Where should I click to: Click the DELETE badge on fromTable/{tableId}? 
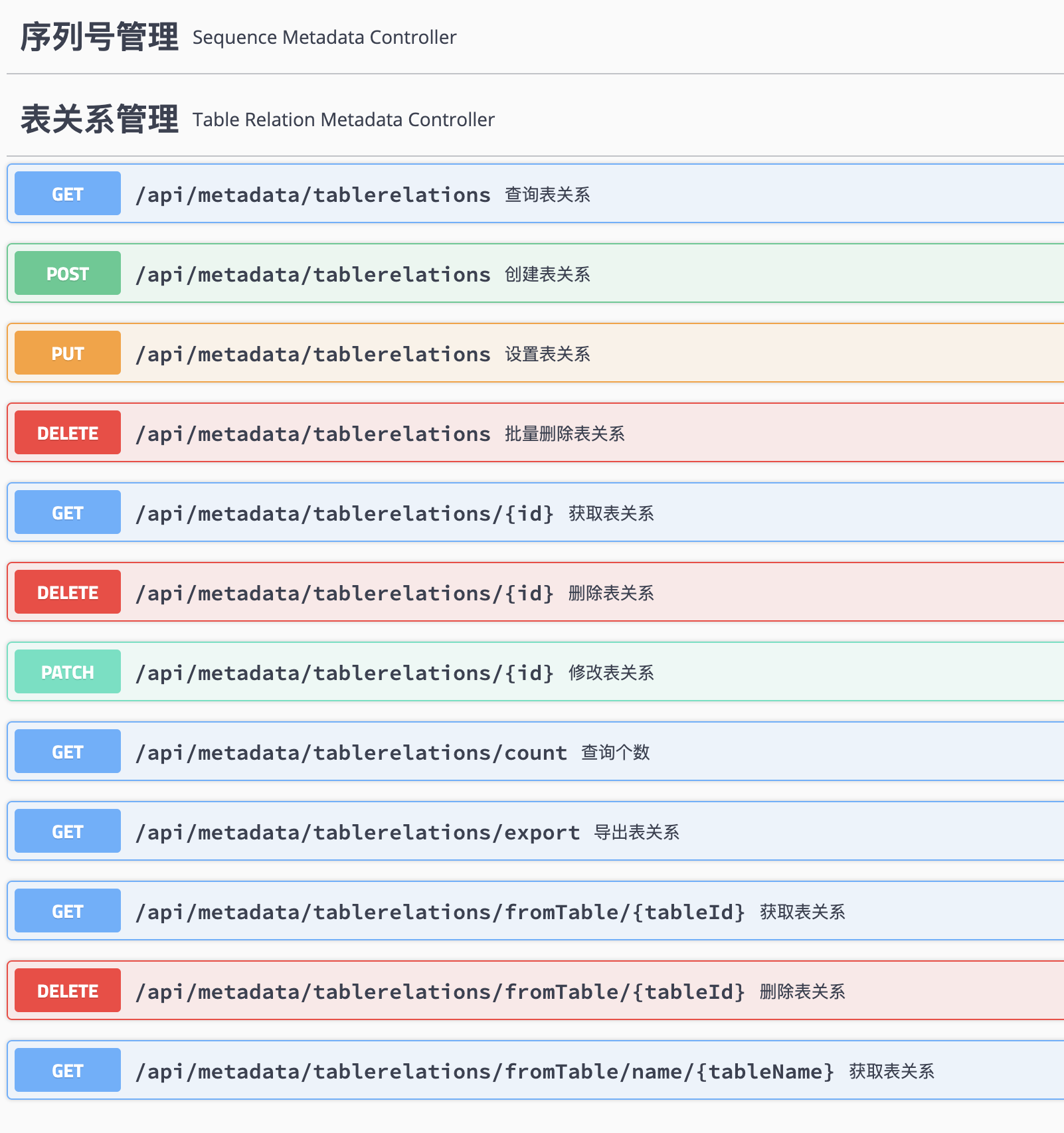[x=66, y=990]
